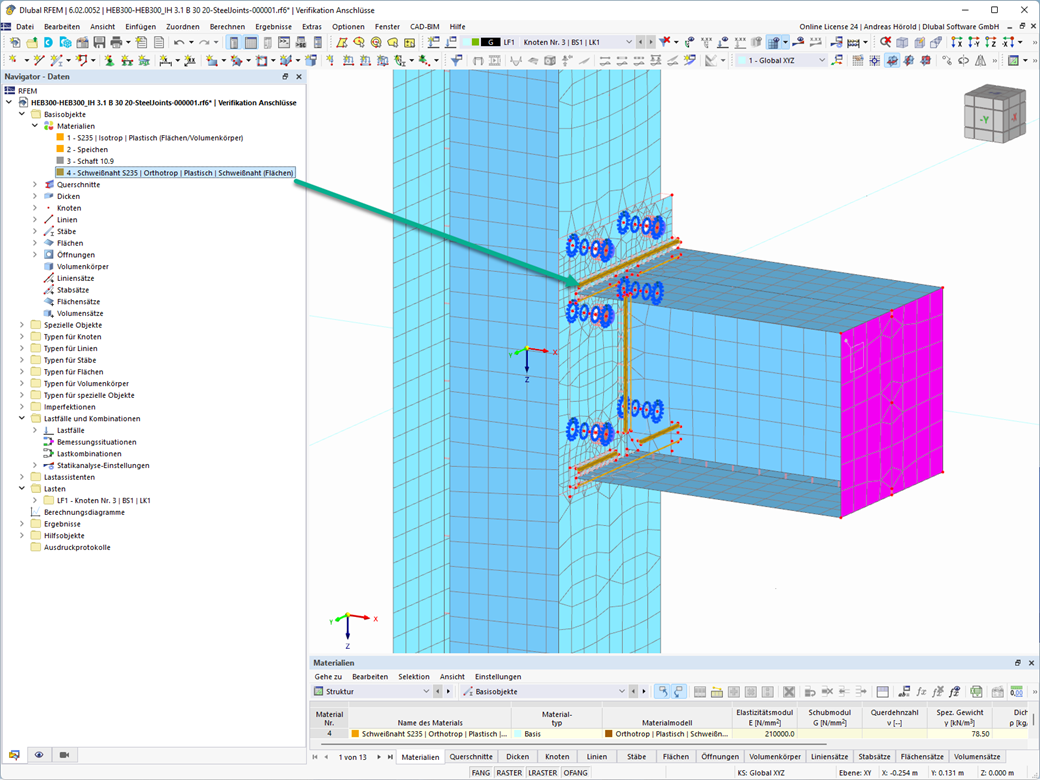Screen dimensions: 1040x780
Task: Click the view in Z direction icon
Action: [991, 42]
